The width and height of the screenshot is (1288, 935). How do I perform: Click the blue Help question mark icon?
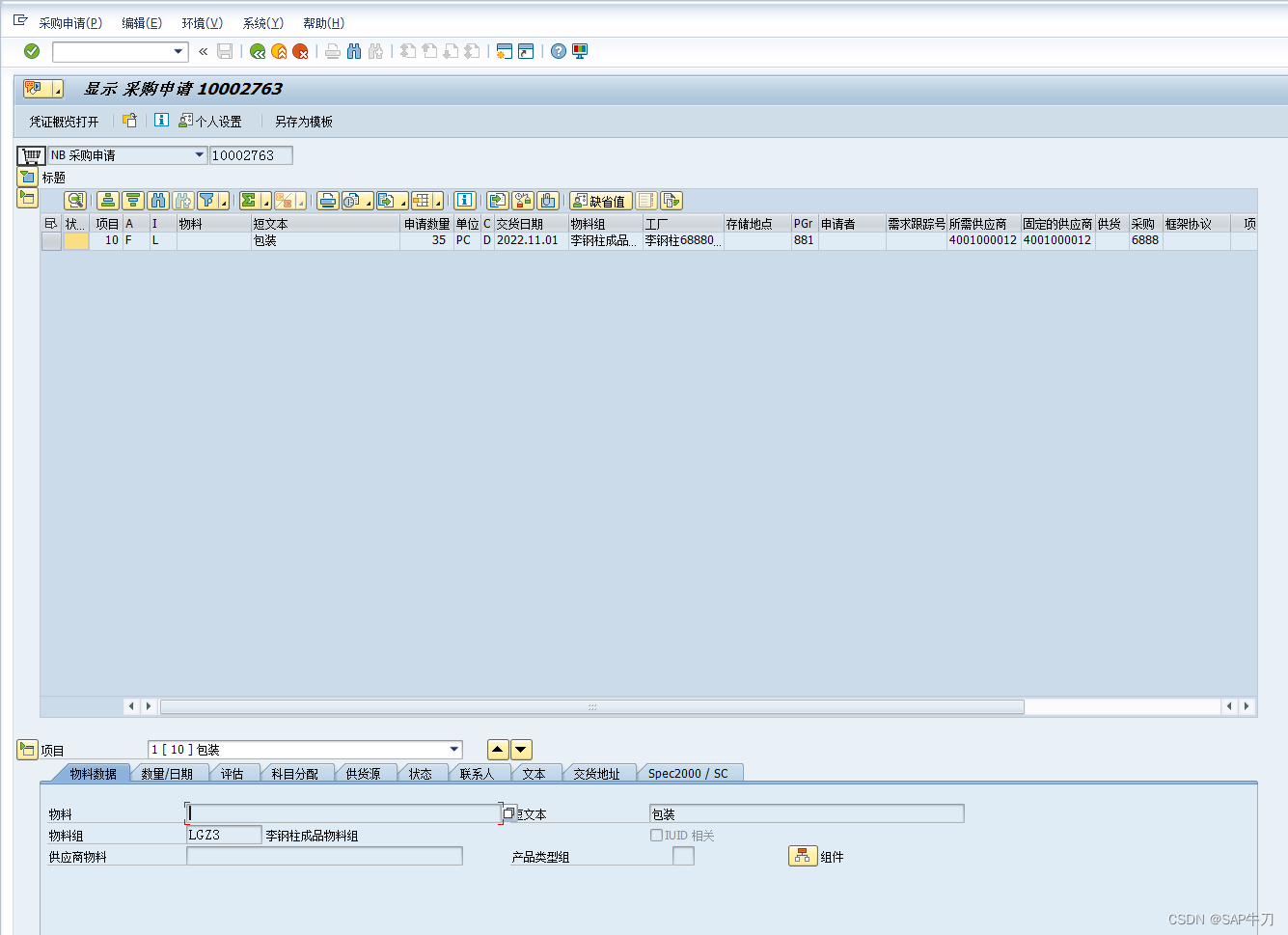[x=559, y=51]
